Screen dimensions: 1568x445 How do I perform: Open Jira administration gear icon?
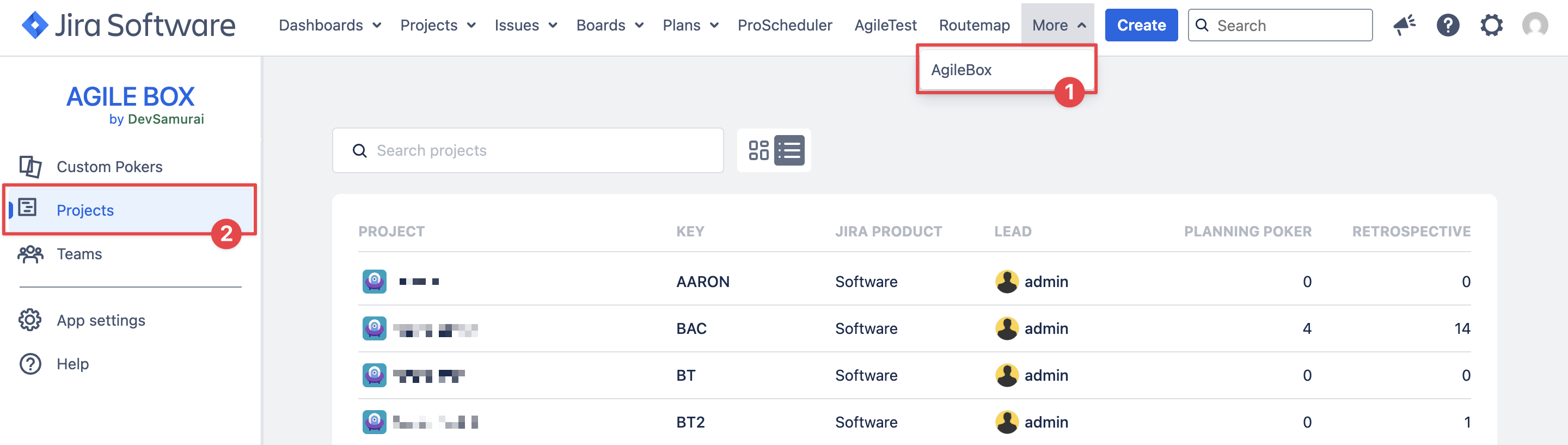click(x=1491, y=26)
